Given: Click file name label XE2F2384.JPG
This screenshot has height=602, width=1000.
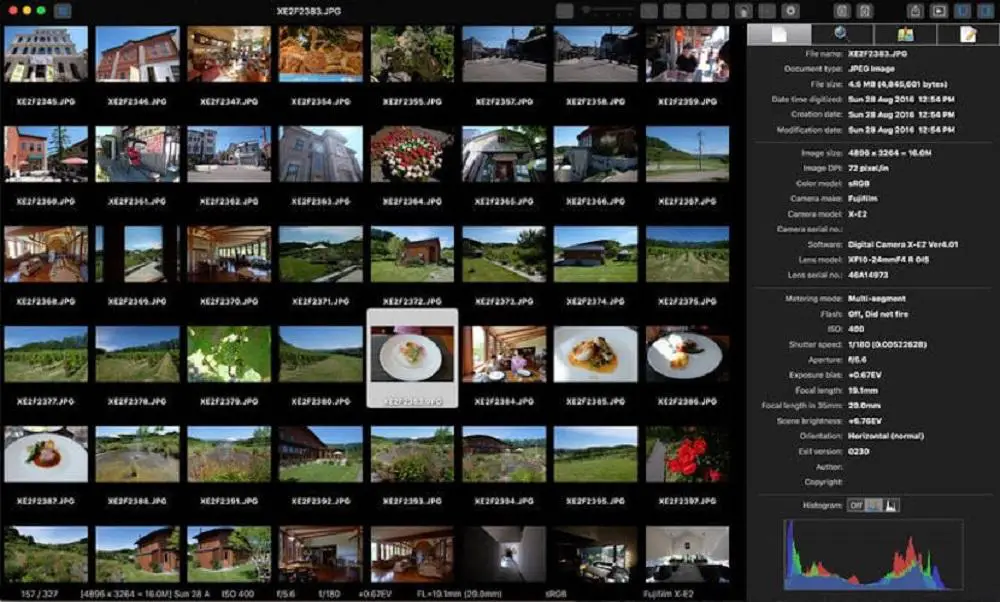Looking at the screenshot, I should tap(504, 402).
